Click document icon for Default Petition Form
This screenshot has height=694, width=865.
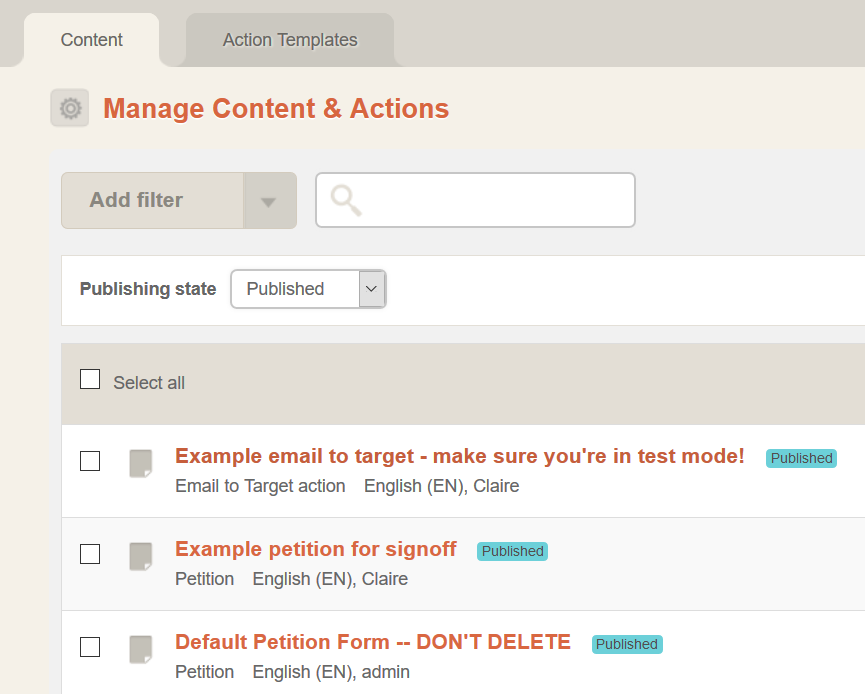pos(141,649)
